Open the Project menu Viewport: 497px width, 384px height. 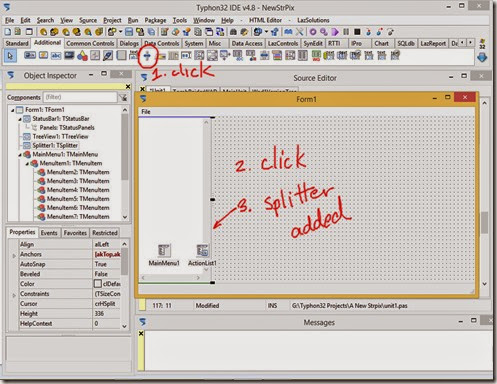112,20
